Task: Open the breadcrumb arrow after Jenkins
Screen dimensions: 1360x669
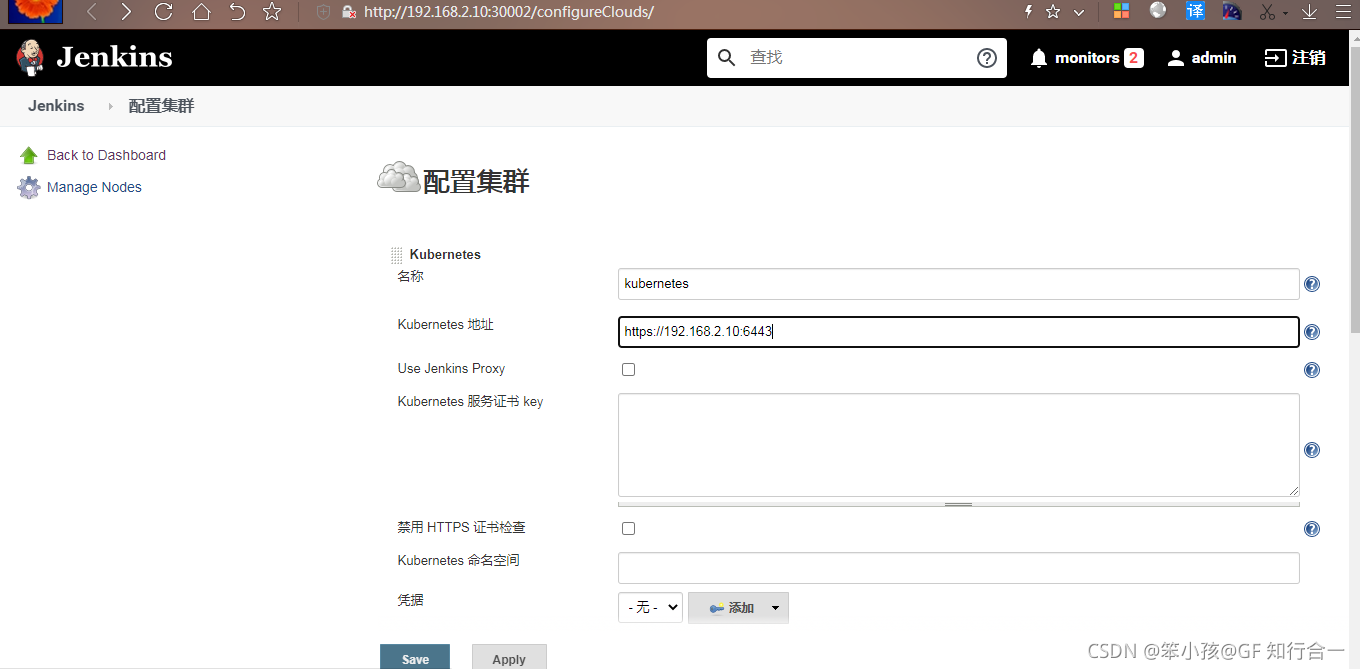Action: point(110,106)
